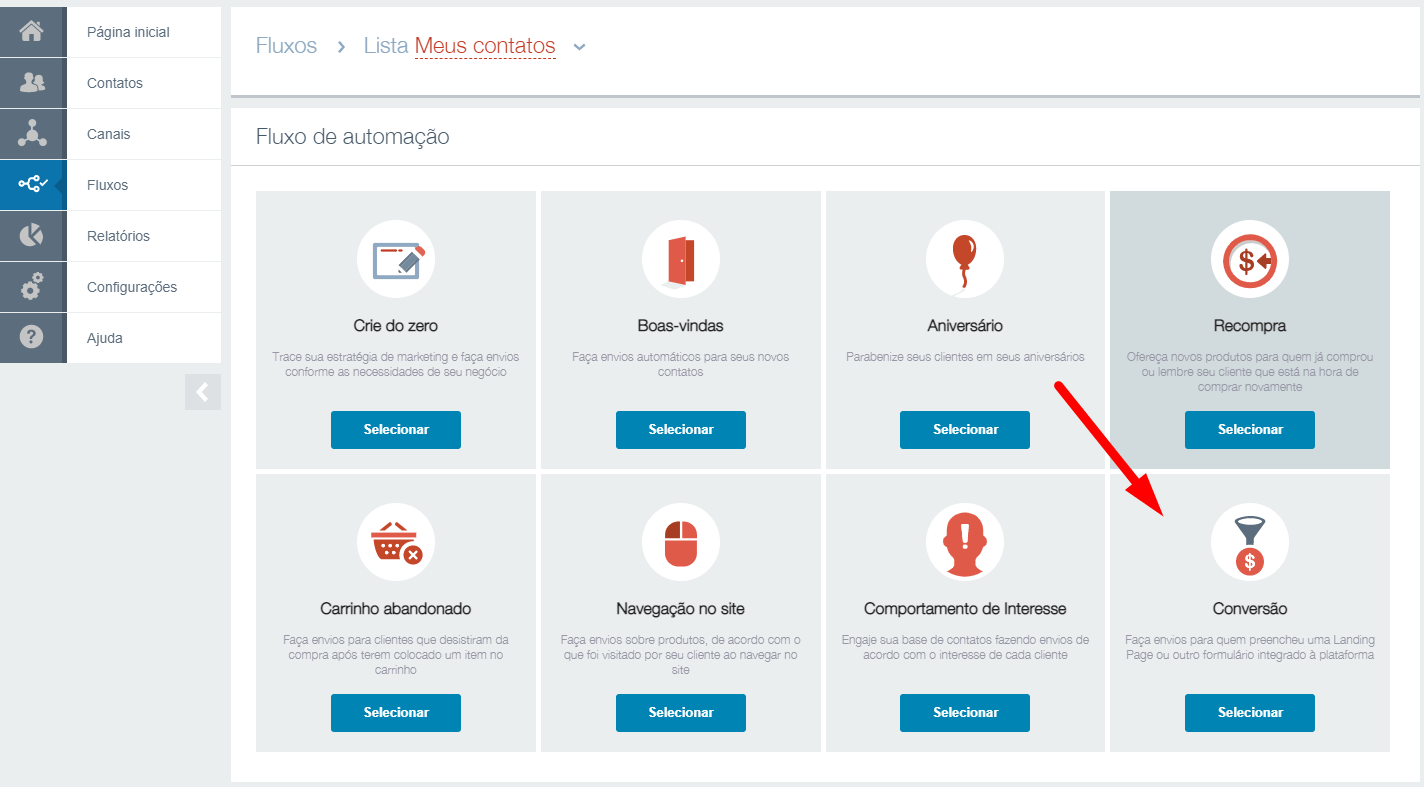Collapse the sidebar with arrow button
Viewport: 1424px width, 787px height.
(203, 392)
